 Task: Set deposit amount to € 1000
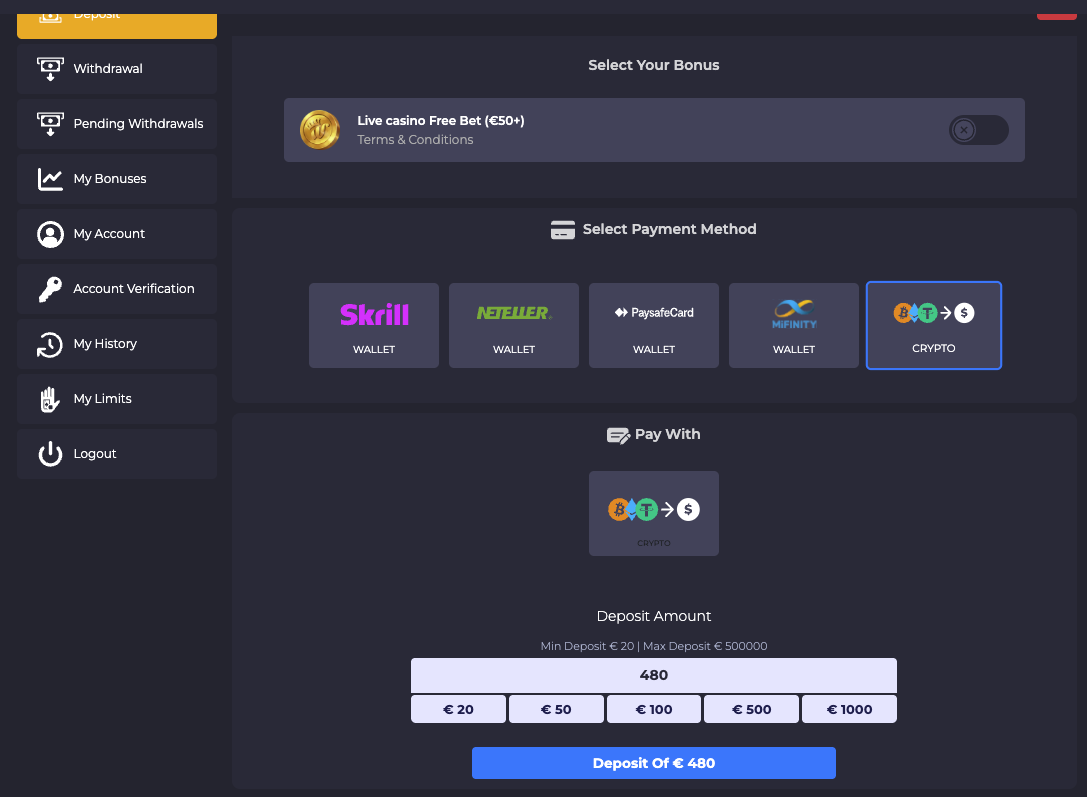[849, 709]
